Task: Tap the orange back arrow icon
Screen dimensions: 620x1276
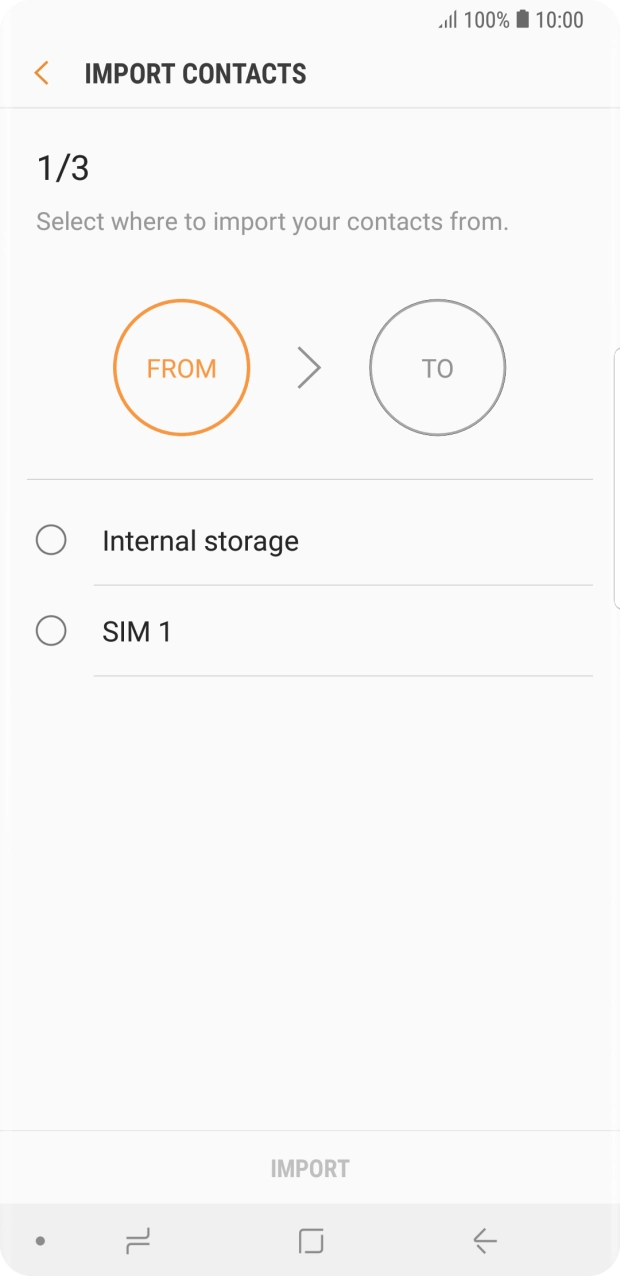Action: (41, 73)
